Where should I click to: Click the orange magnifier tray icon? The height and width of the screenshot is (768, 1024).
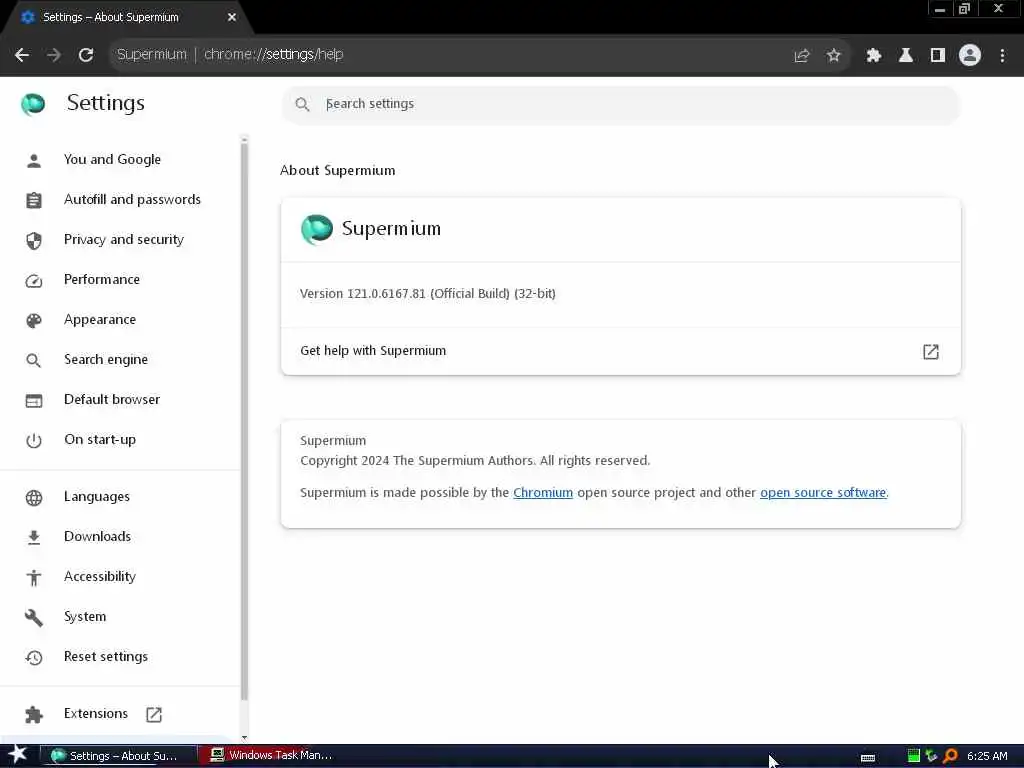(950, 756)
